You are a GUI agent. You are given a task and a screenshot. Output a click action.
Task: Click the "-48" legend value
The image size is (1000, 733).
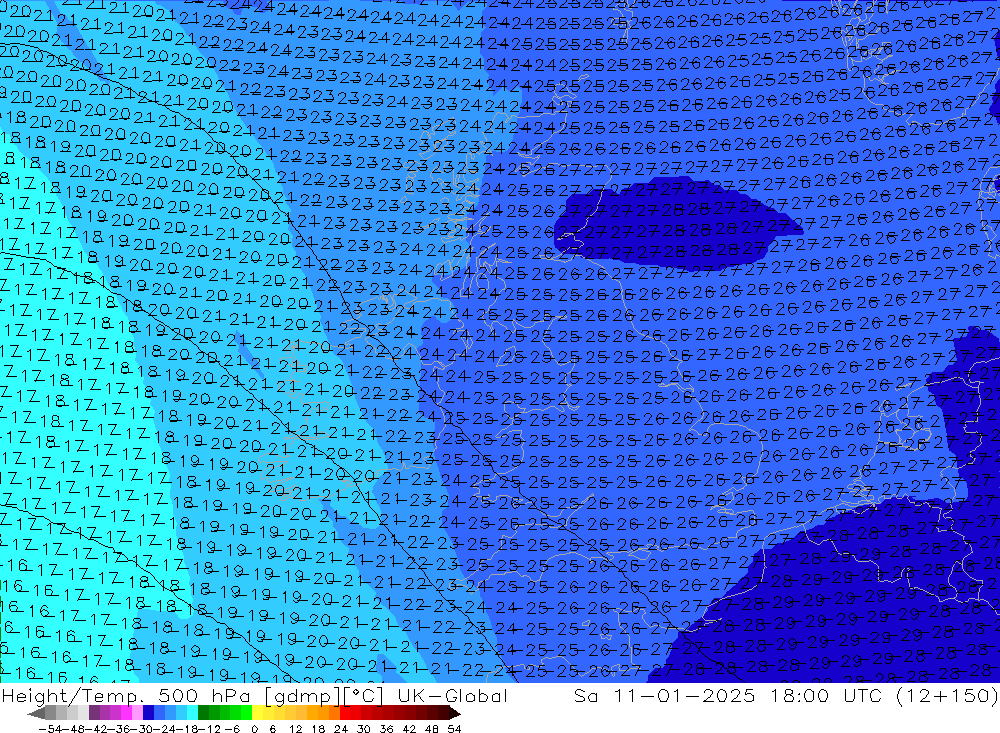point(73,729)
